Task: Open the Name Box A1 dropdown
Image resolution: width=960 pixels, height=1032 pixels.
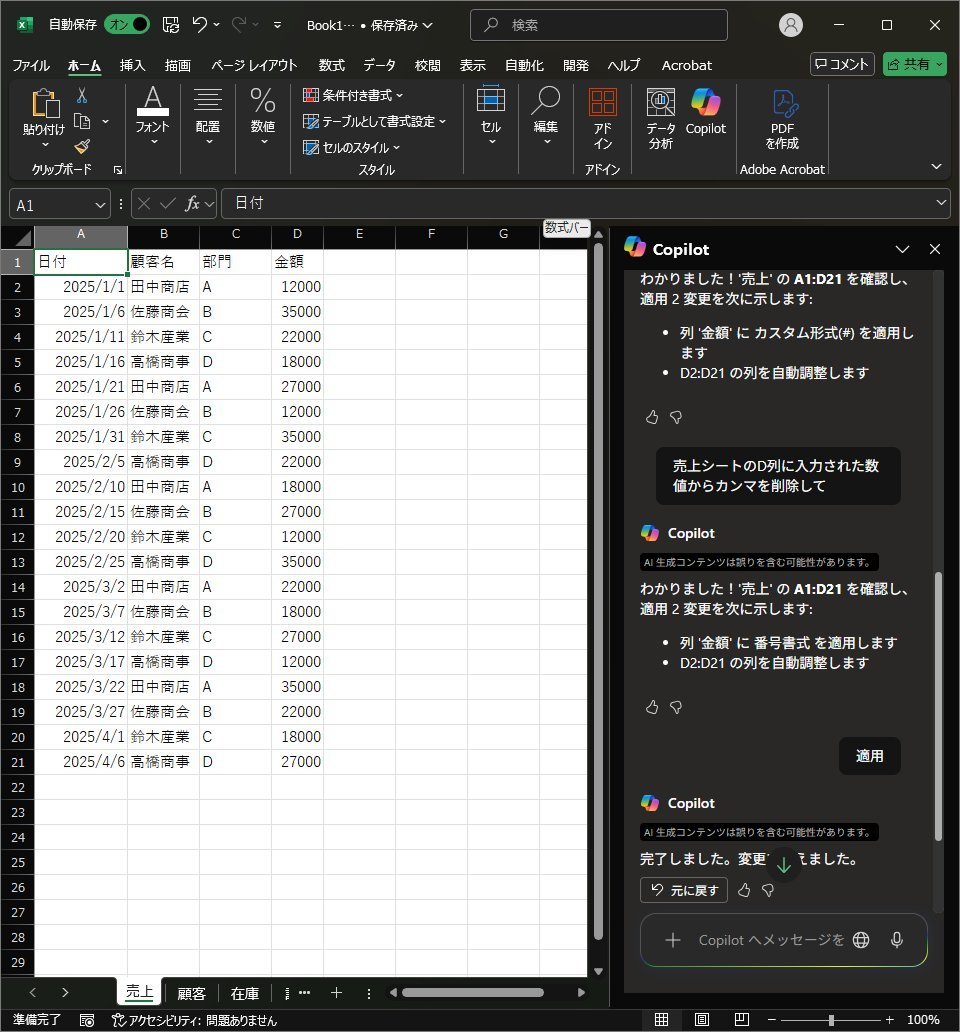Action: click(100, 205)
